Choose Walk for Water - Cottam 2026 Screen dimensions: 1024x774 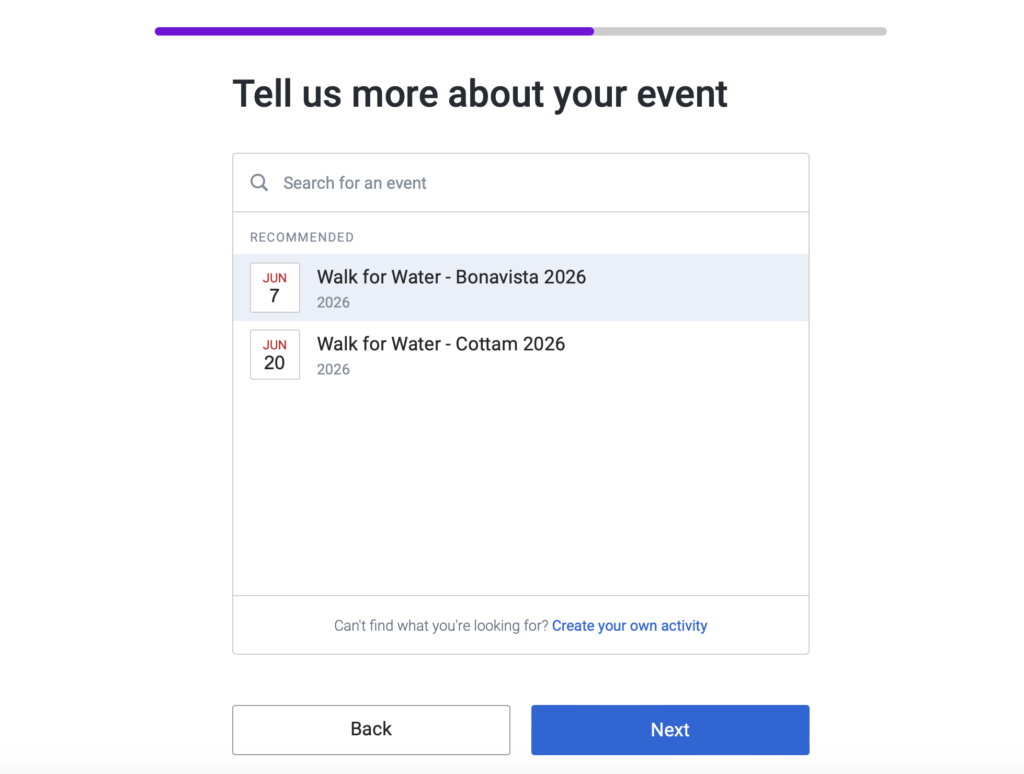coord(441,344)
